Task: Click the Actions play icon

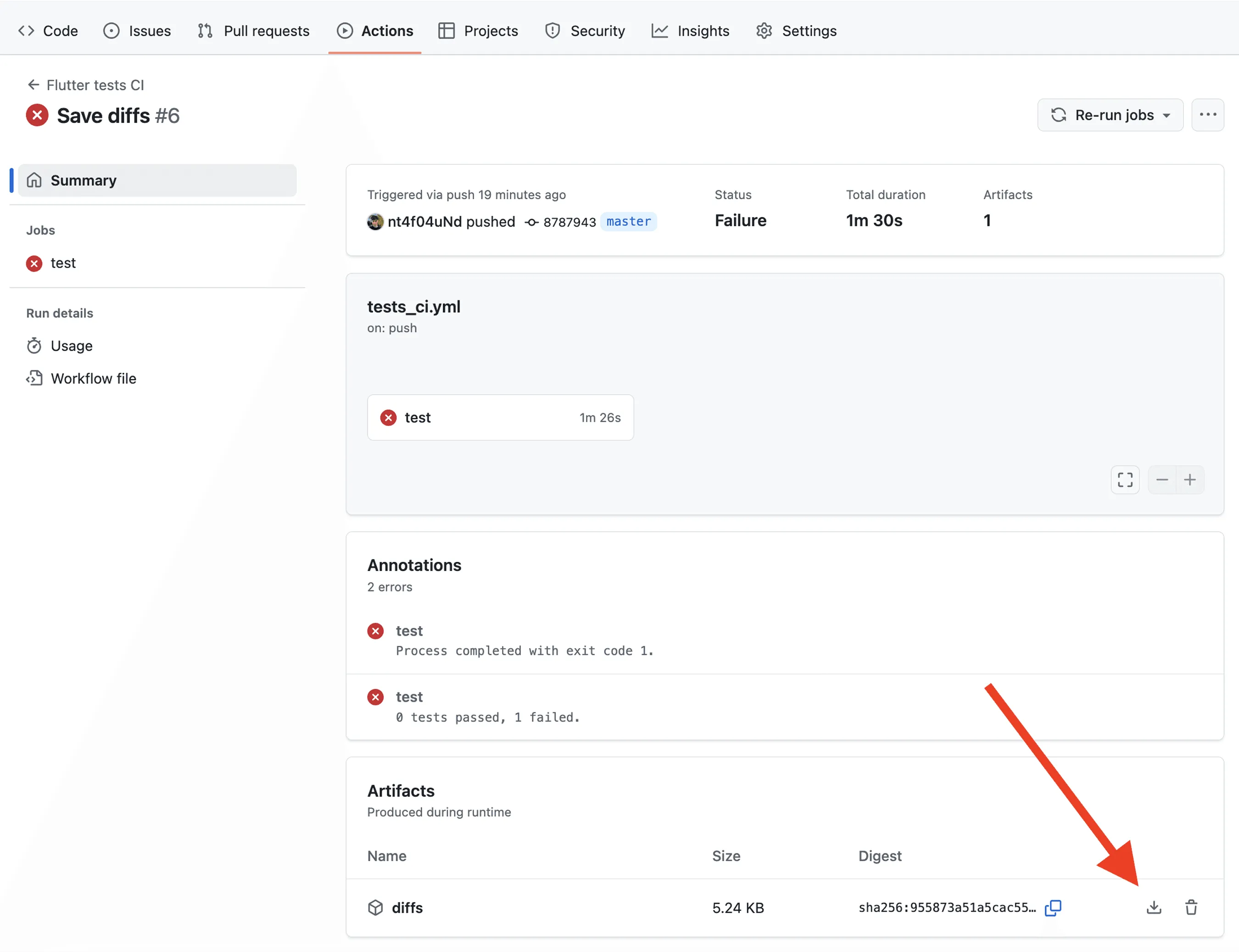Action: click(345, 31)
